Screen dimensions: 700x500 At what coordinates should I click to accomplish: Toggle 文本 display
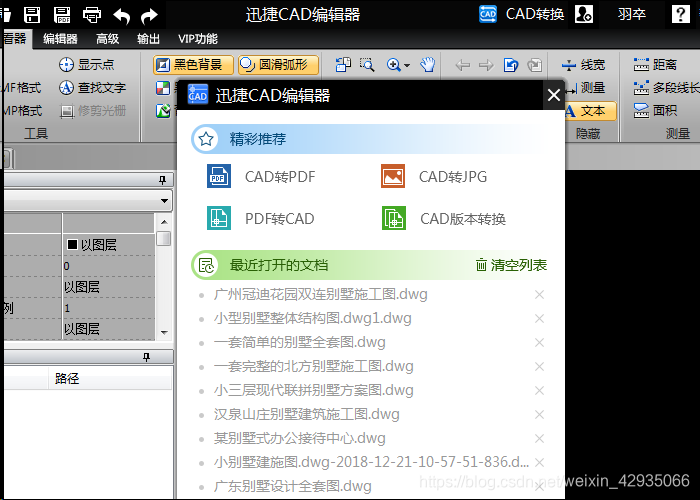pyautogui.click(x=590, y=111)
